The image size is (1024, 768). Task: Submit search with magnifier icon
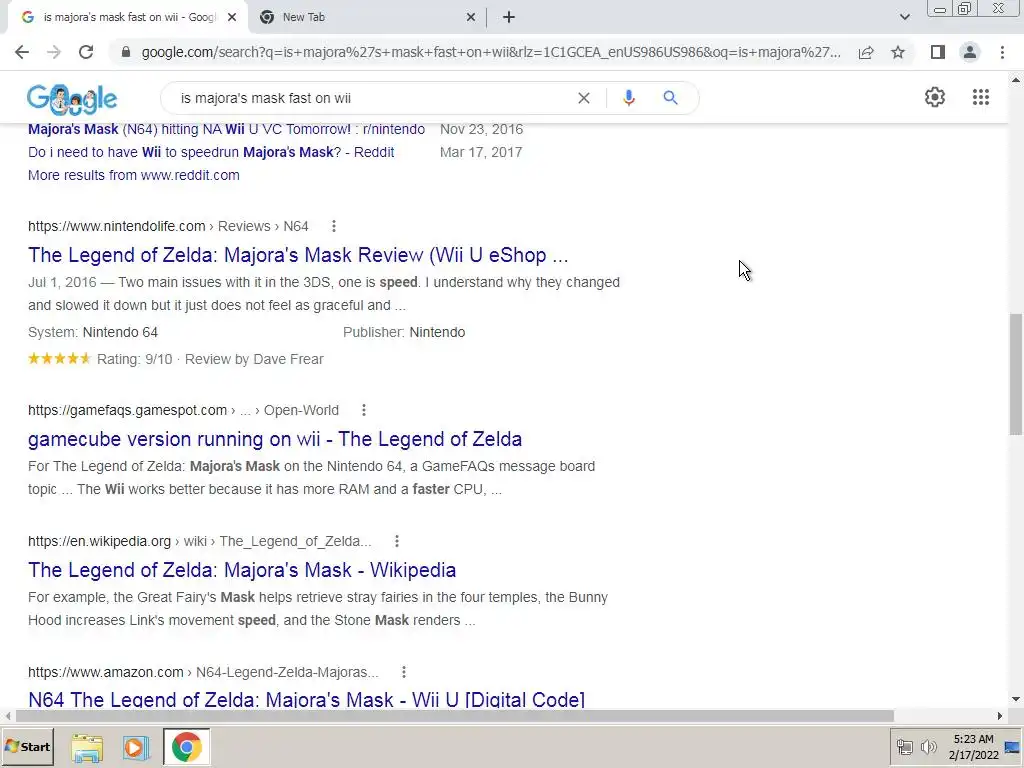(x=670, y=98)
